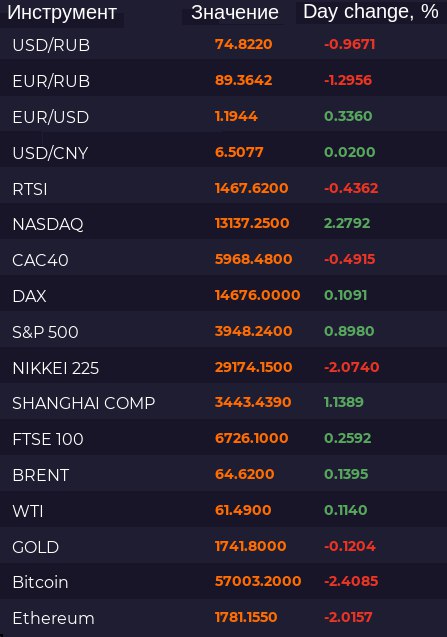447x637 pixels.
Task: Click the Значение column header
Action: (x=235, y=13)
